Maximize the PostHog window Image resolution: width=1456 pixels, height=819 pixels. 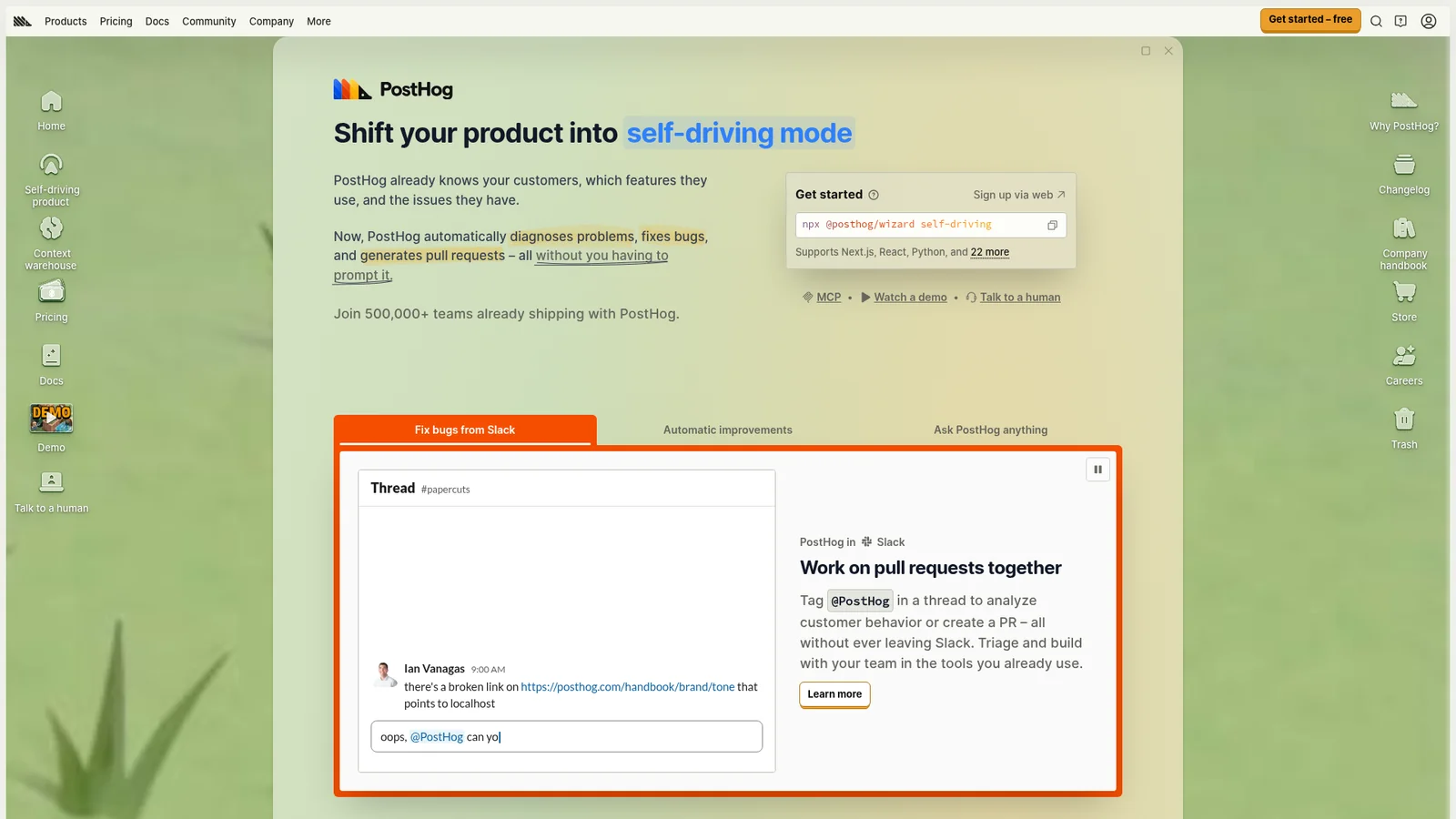1146,51
